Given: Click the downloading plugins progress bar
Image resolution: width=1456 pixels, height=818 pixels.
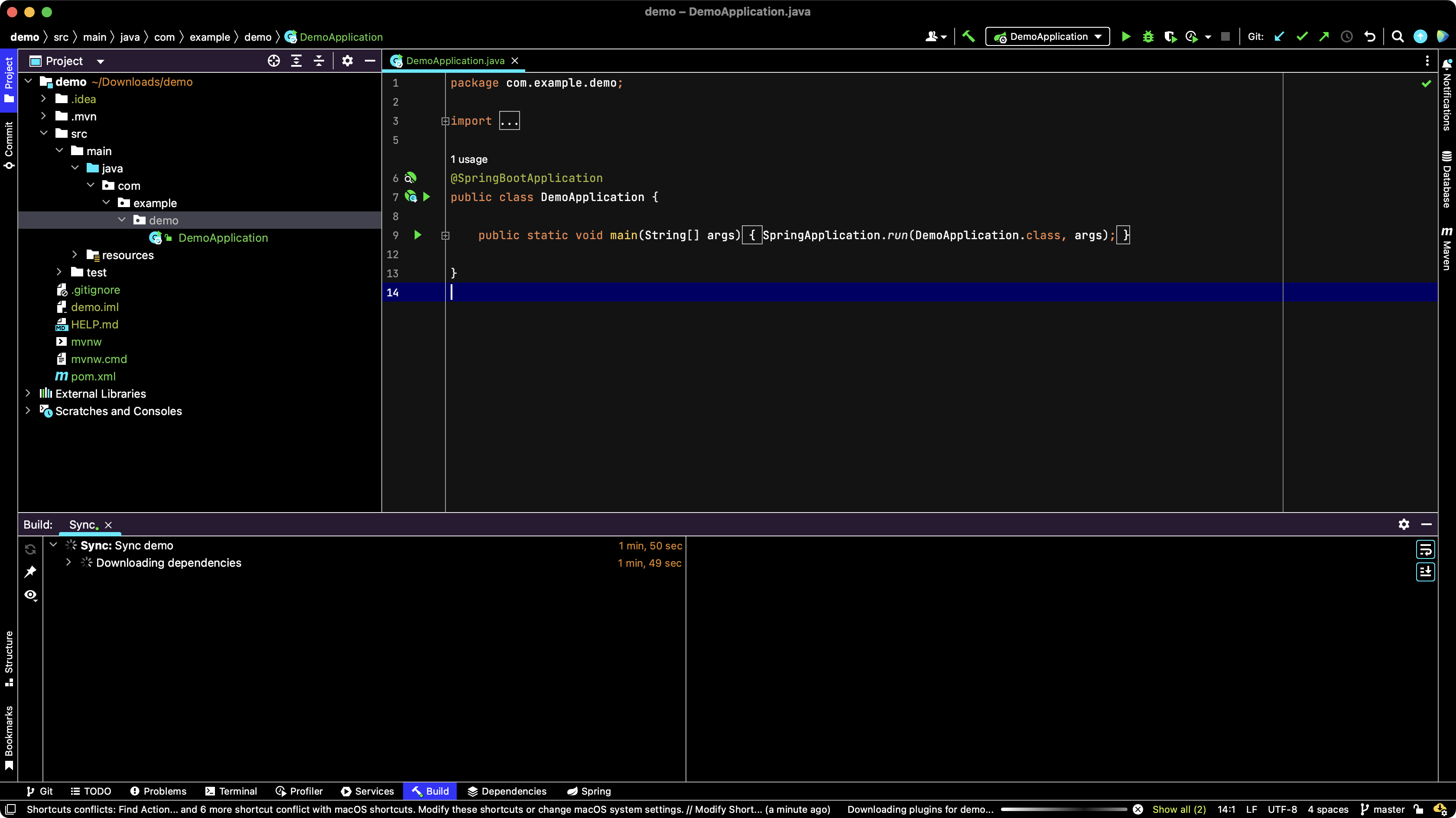Looking at the screenshot, I should pyautogui.click(x=1063, y=809).
